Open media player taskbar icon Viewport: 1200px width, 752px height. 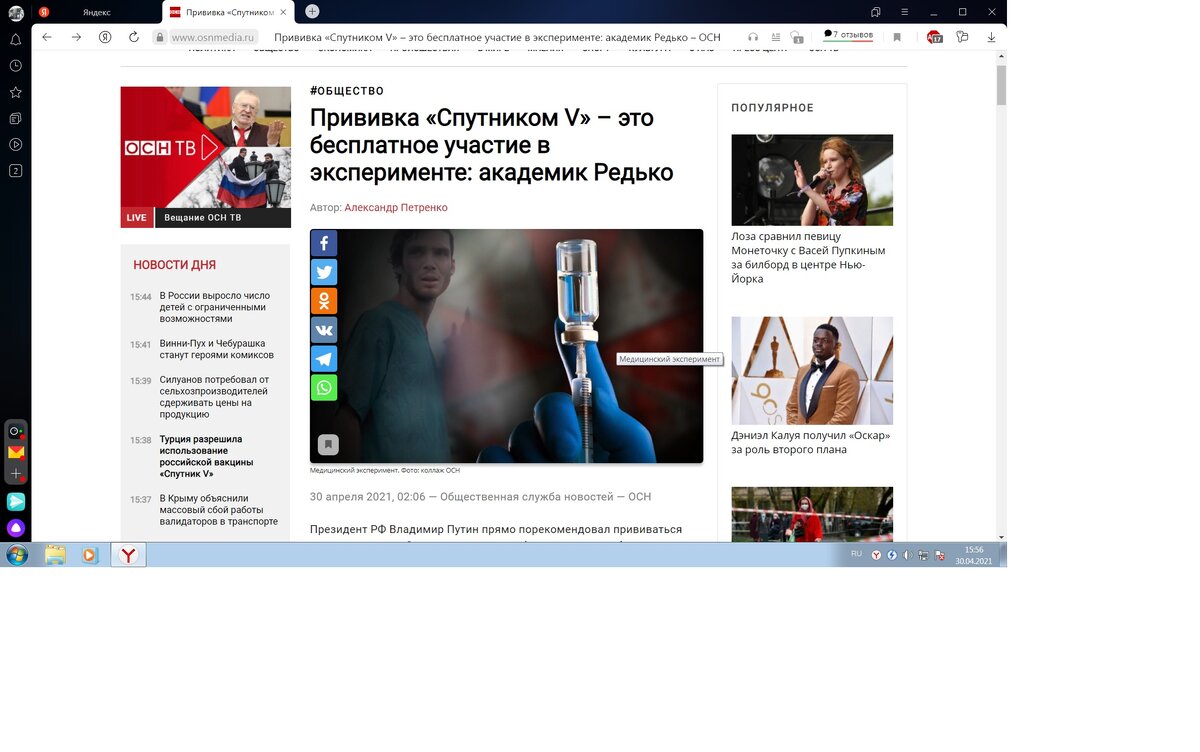tap(90, 555)
